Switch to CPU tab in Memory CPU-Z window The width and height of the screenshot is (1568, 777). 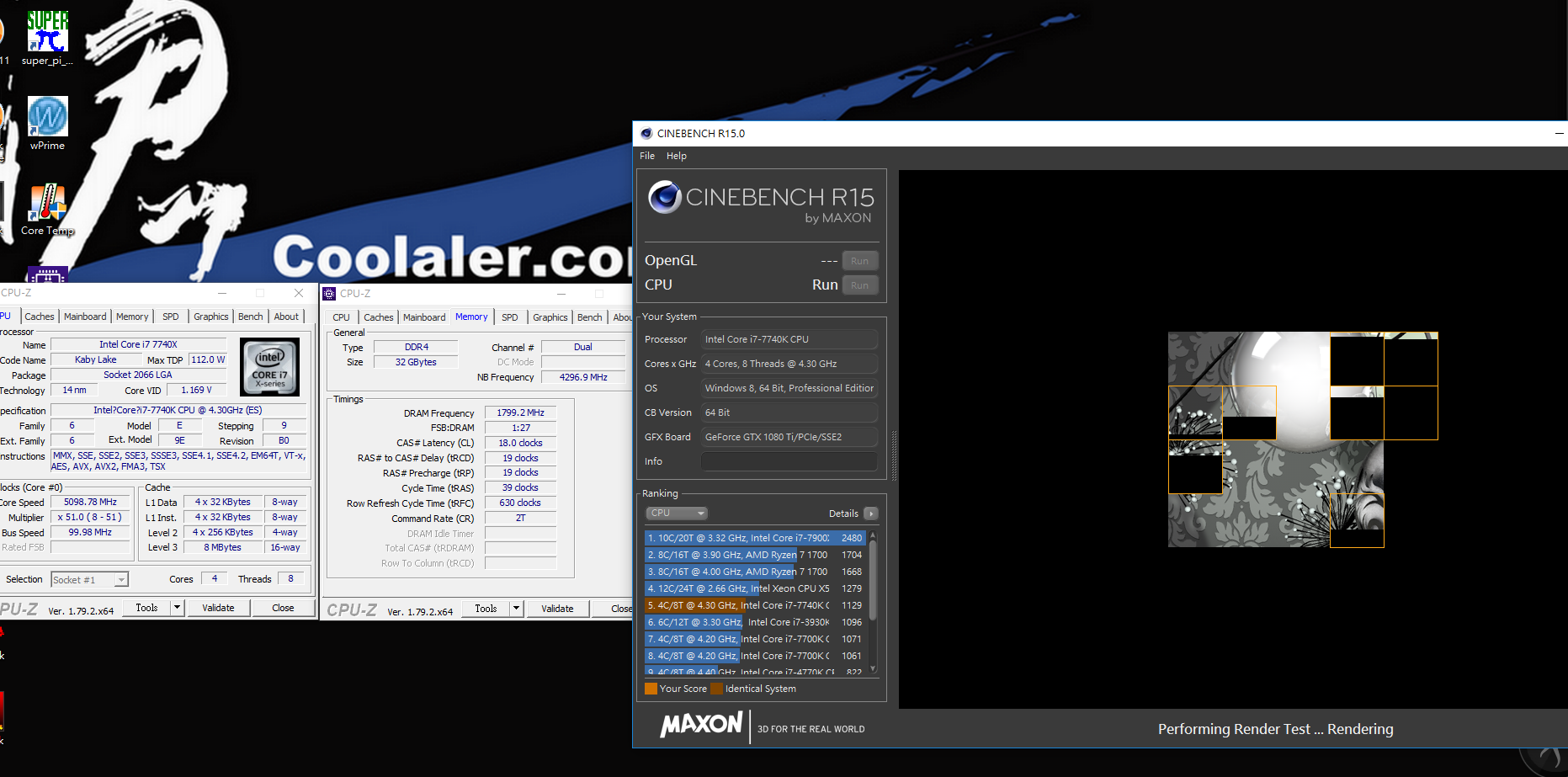tap(341, 317)
